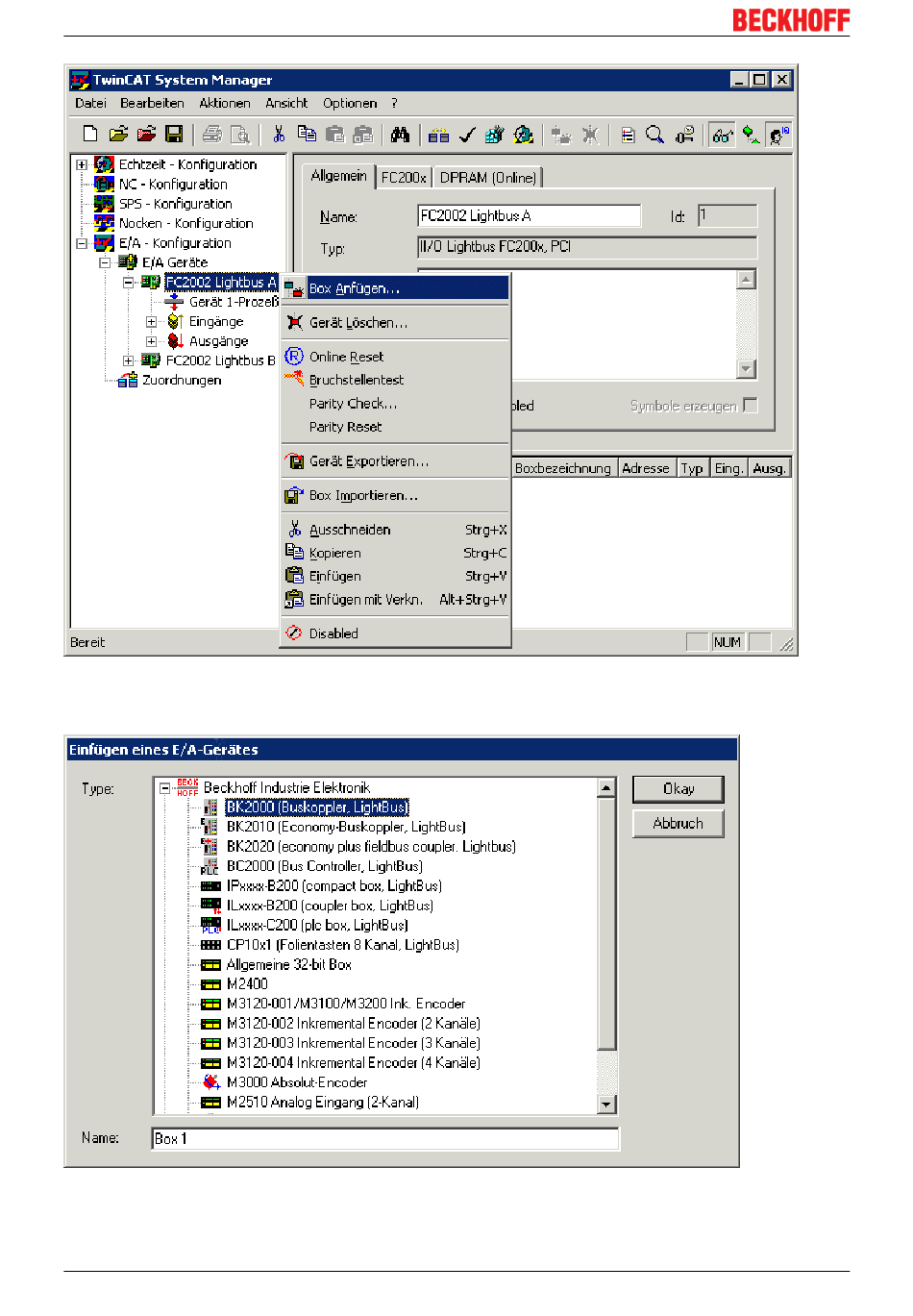Select BC2000 (Bus Controller, LightBus) entry
Viewport: 913px width, 1316px height.
pyautogui.click(x=325, y=866)
